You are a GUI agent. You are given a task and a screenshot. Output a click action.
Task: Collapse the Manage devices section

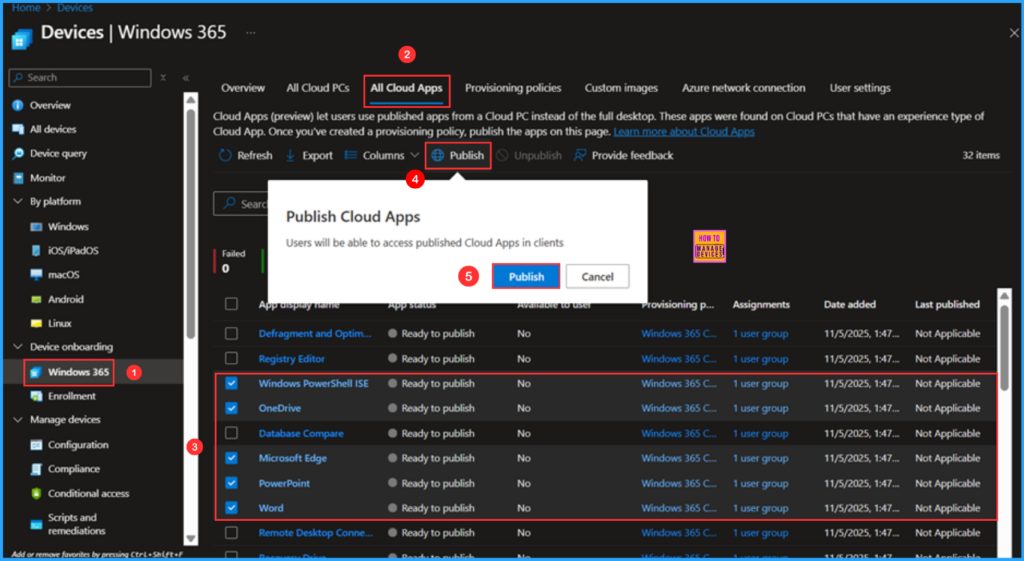(x=18, y=420)
